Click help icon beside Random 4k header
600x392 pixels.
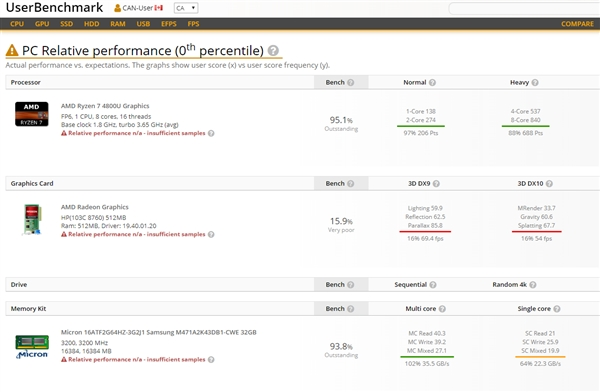533,284
